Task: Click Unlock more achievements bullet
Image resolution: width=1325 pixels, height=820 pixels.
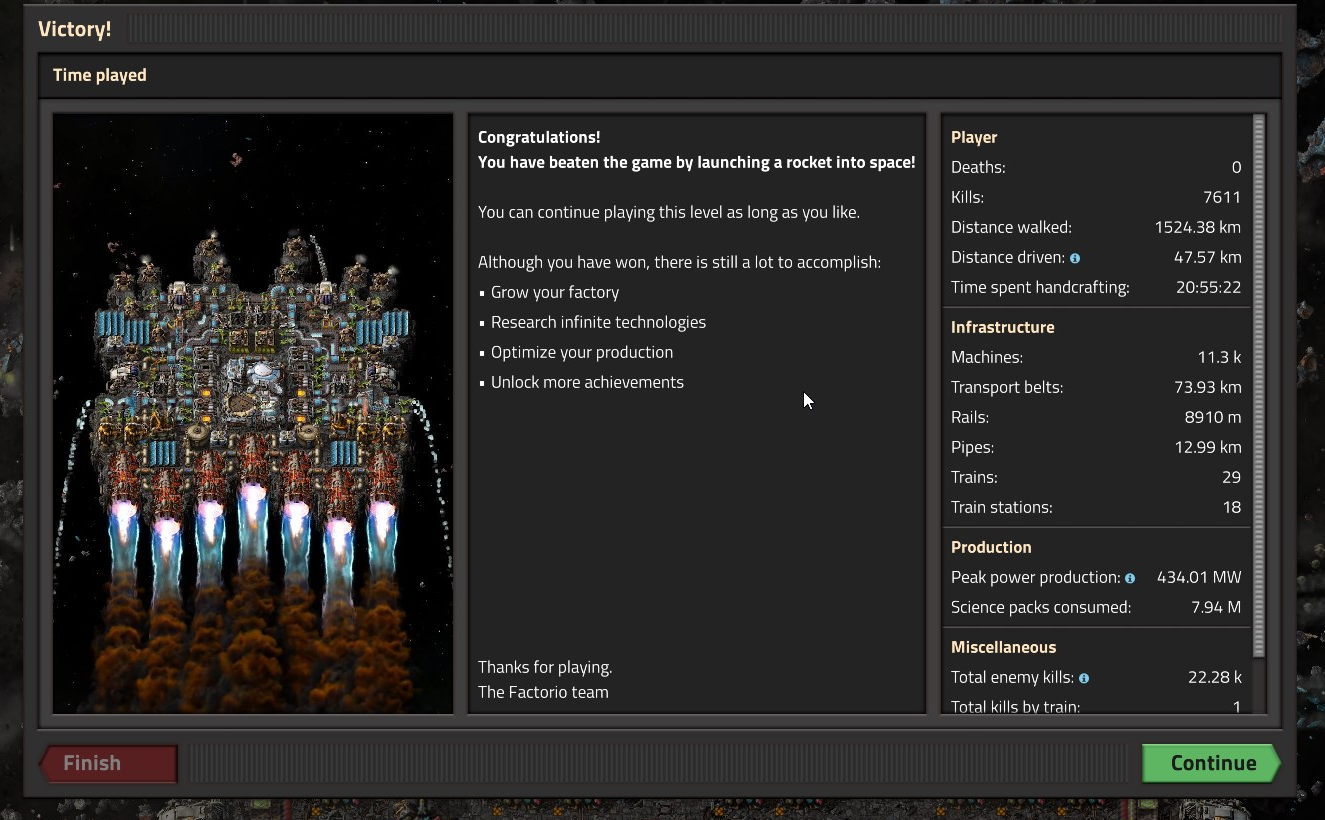Action: point(587,382)
